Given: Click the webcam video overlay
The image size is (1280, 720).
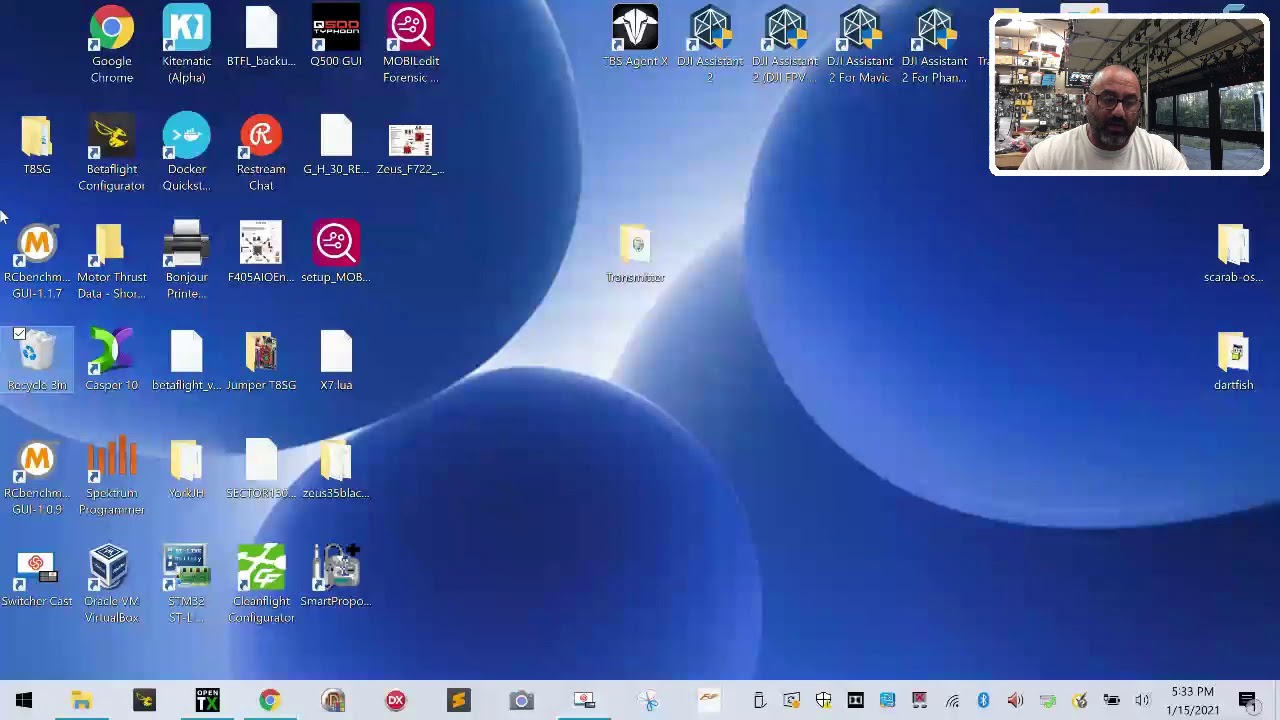Looking at the screenshot, I should tap(1129, 95).
